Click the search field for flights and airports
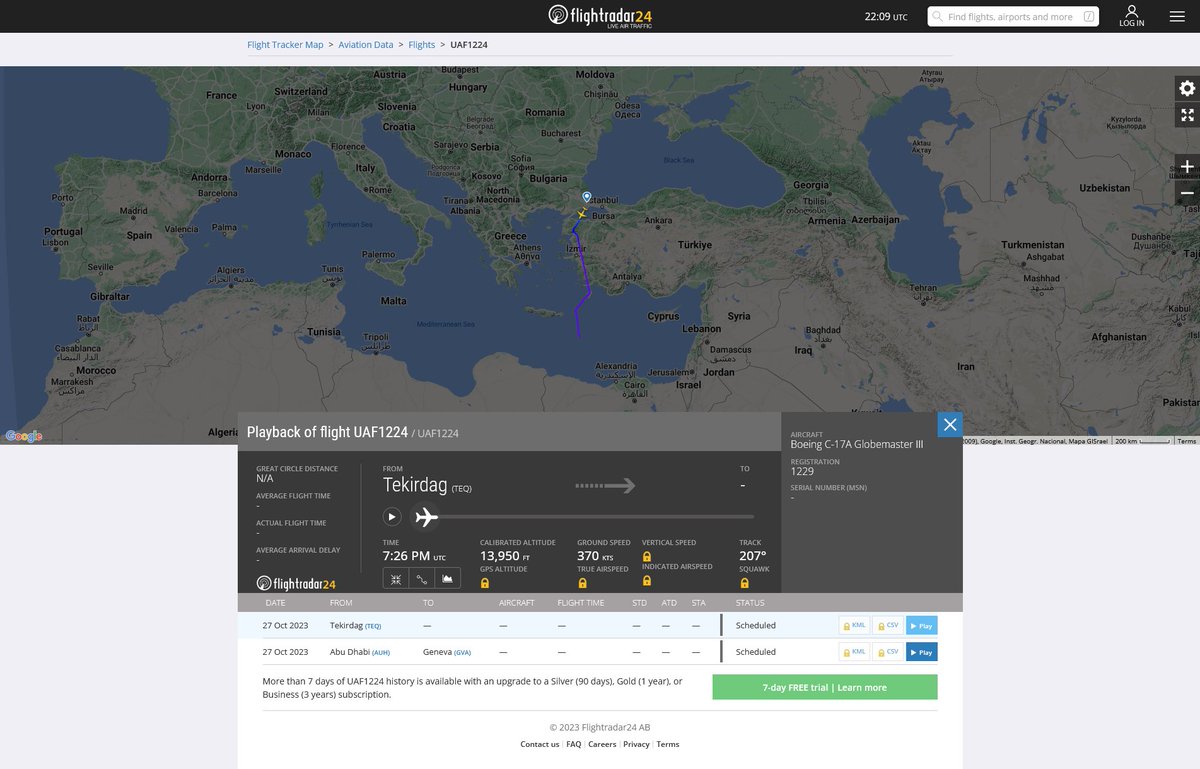 (1013, 17)
